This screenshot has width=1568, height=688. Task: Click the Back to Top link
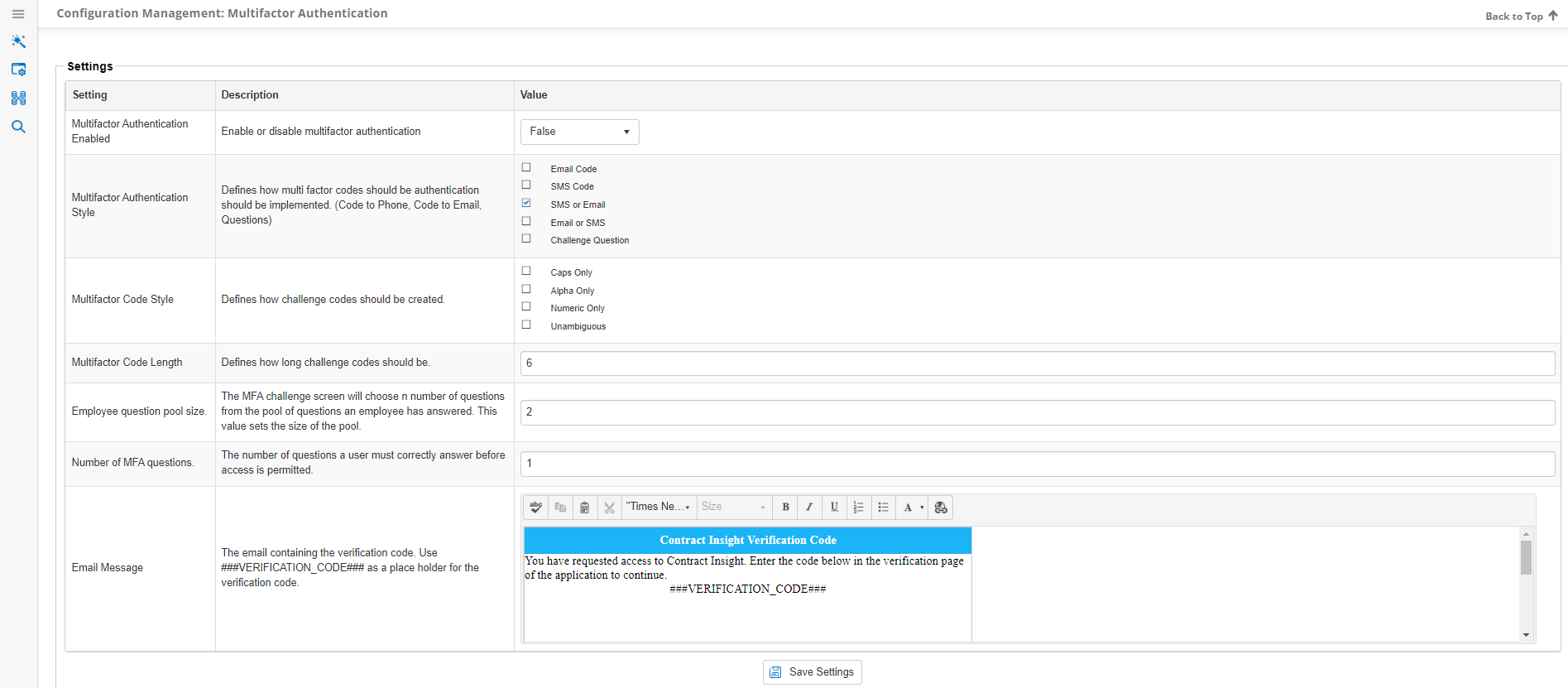click(1521, 16)
